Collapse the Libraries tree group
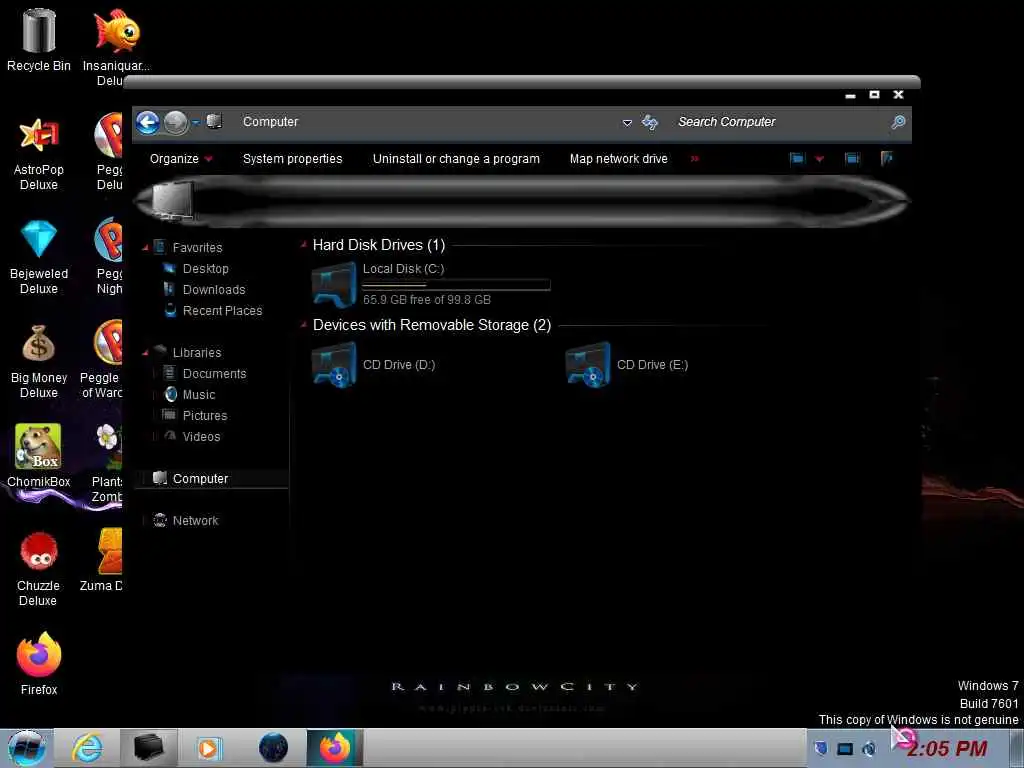 pos(145,353)
